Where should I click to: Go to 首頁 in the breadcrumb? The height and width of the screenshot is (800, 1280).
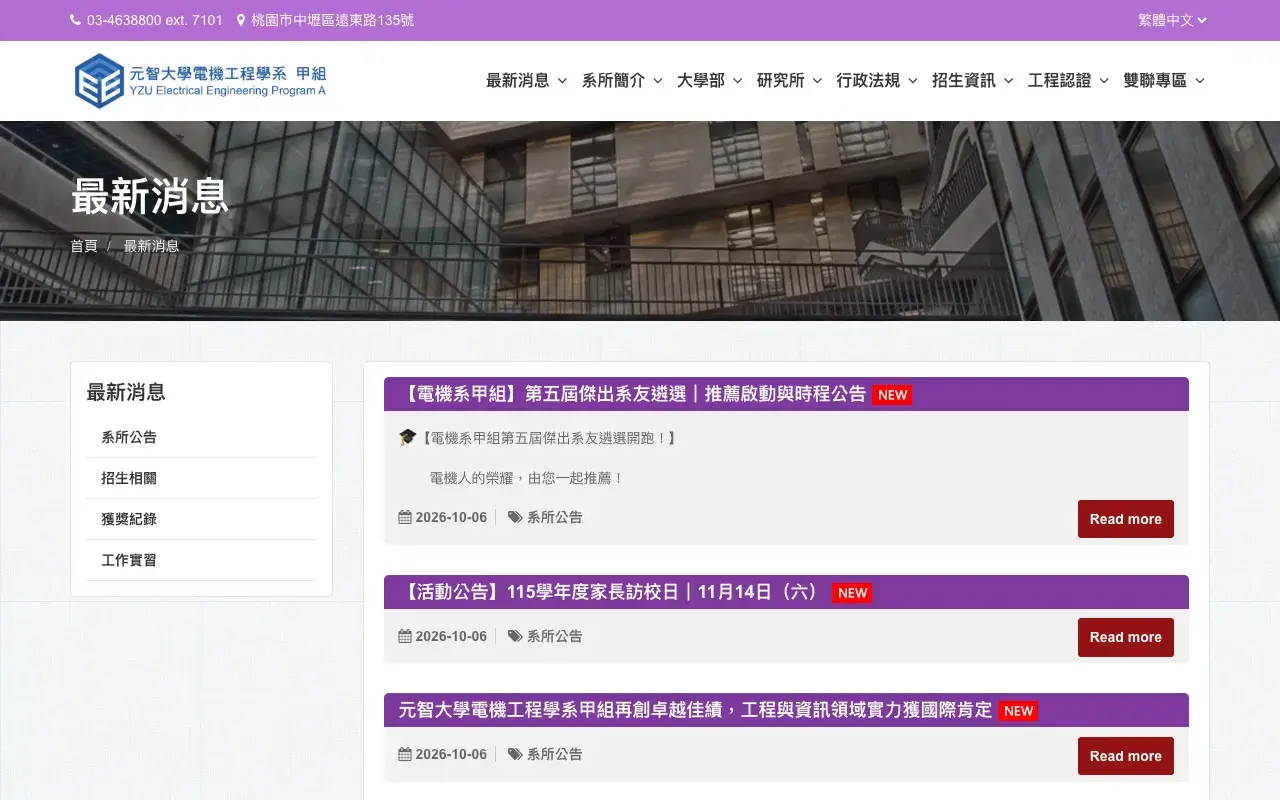click(x=84, y=246)
